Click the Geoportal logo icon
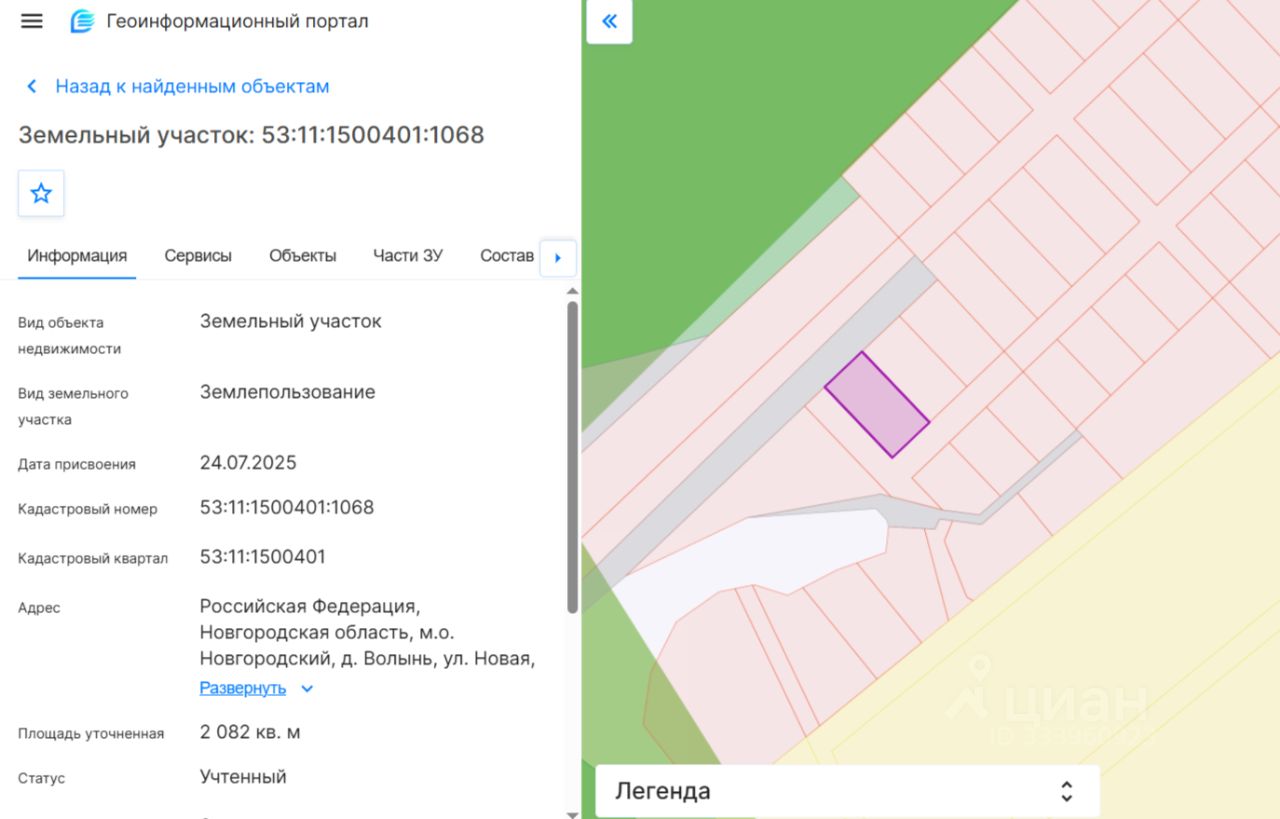1280x819 pixels. [81, 21]
